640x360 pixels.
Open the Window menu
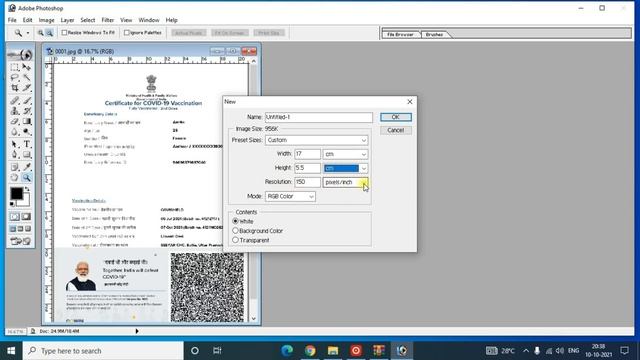(149, 20)
